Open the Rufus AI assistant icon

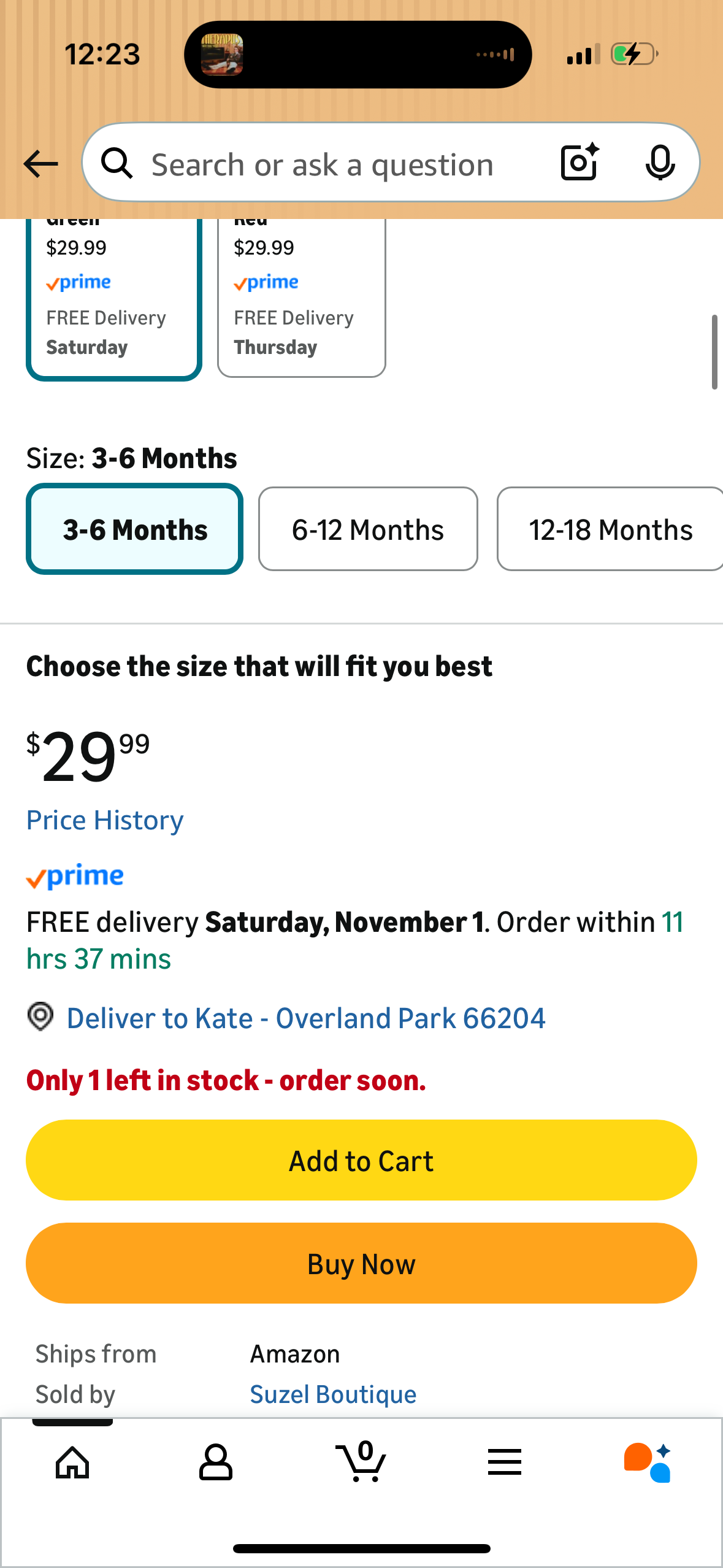648,1462
